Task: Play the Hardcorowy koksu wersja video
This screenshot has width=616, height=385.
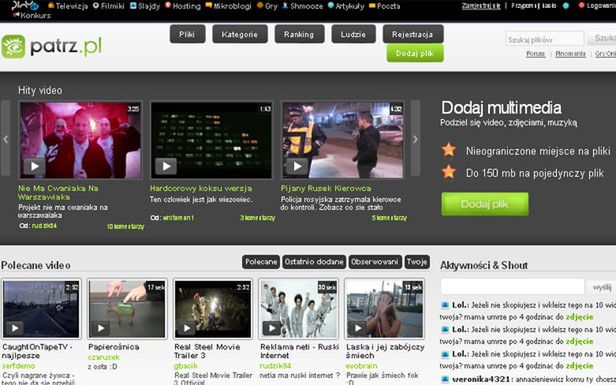Action: click(x=166, y=166)
